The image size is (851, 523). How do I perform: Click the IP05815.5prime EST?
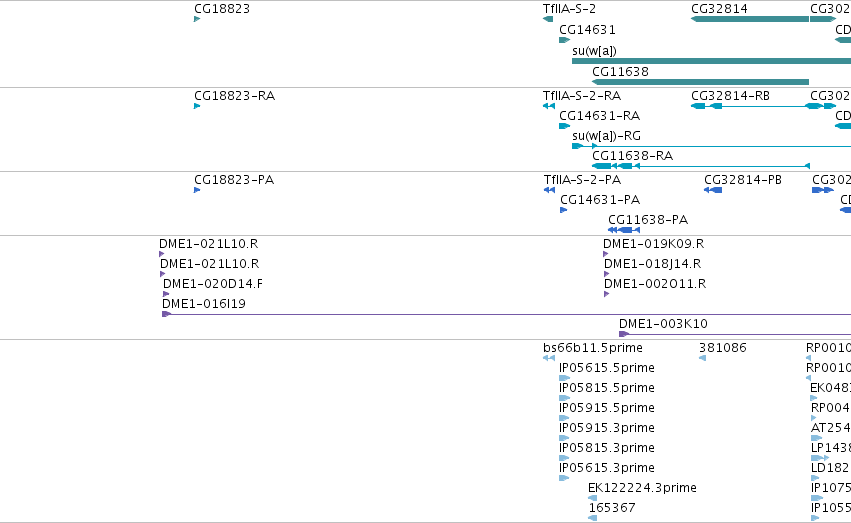[564, 398]
